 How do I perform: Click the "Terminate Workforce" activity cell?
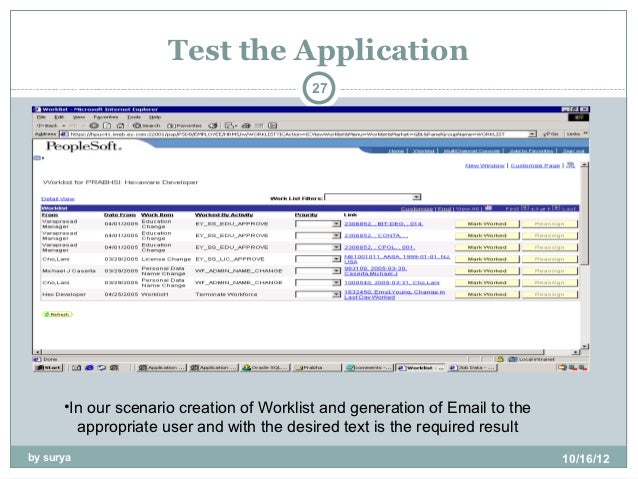pos(226,294)
